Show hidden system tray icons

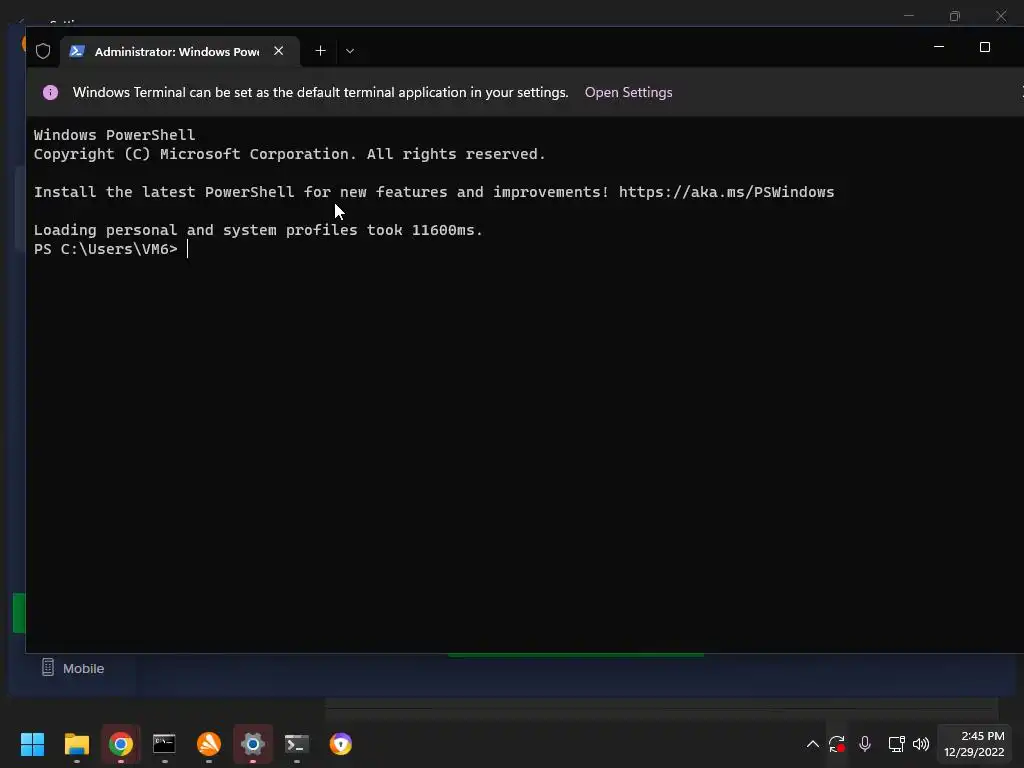pos(812,744)
